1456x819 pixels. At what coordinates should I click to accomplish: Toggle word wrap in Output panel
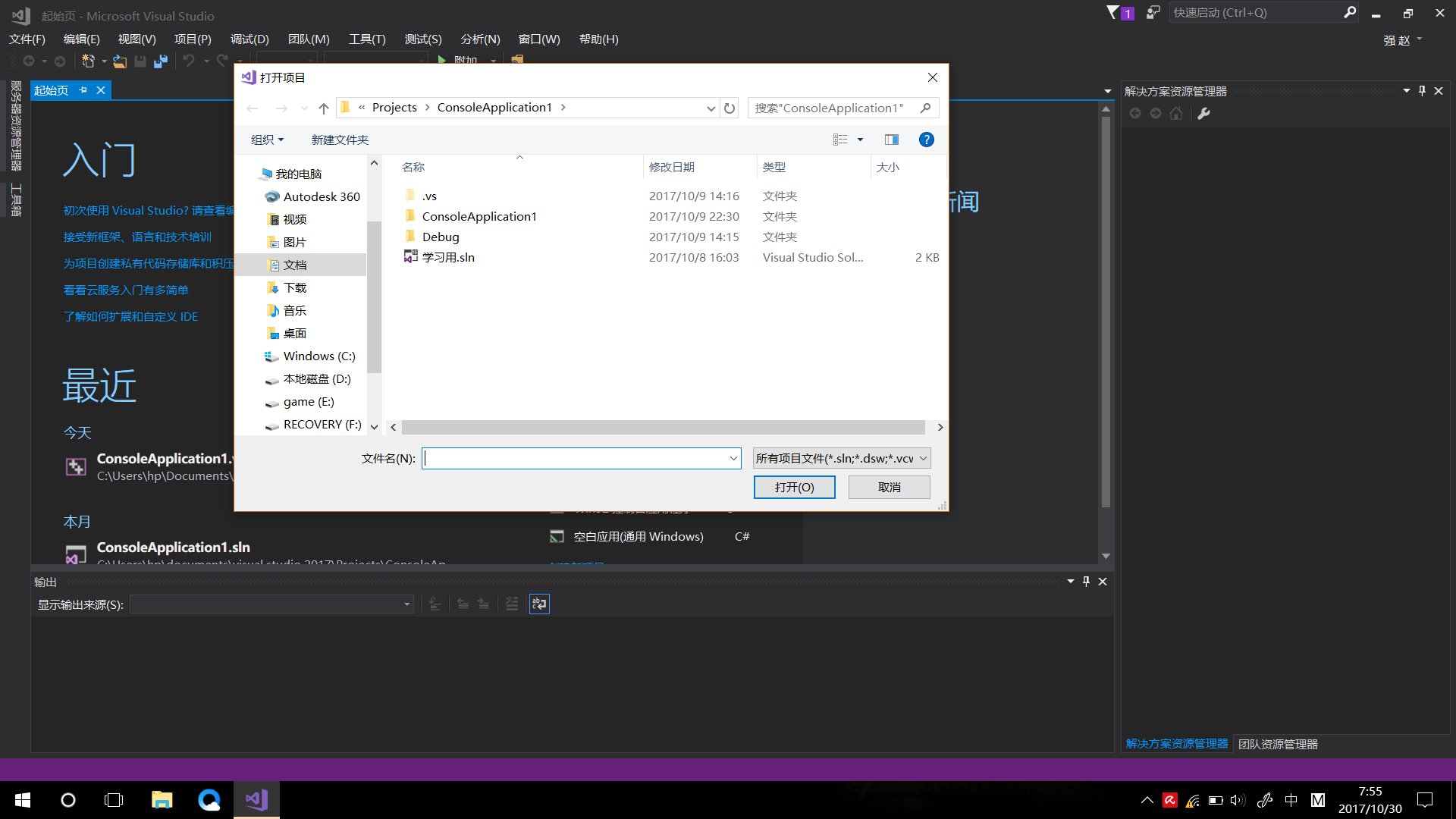tap(539, 604)
